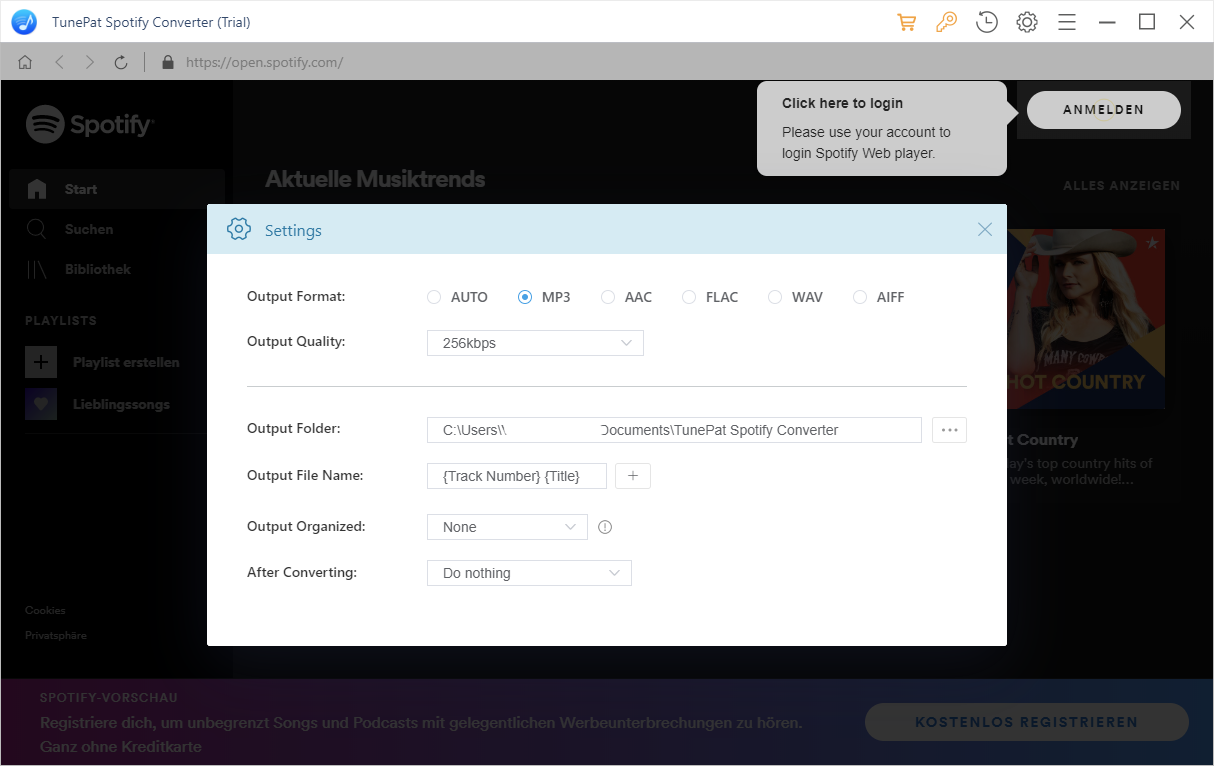Click the Aktuelle Musiktrends heading
Viewport: 1214px width, 766px height.
pos(375,179)
